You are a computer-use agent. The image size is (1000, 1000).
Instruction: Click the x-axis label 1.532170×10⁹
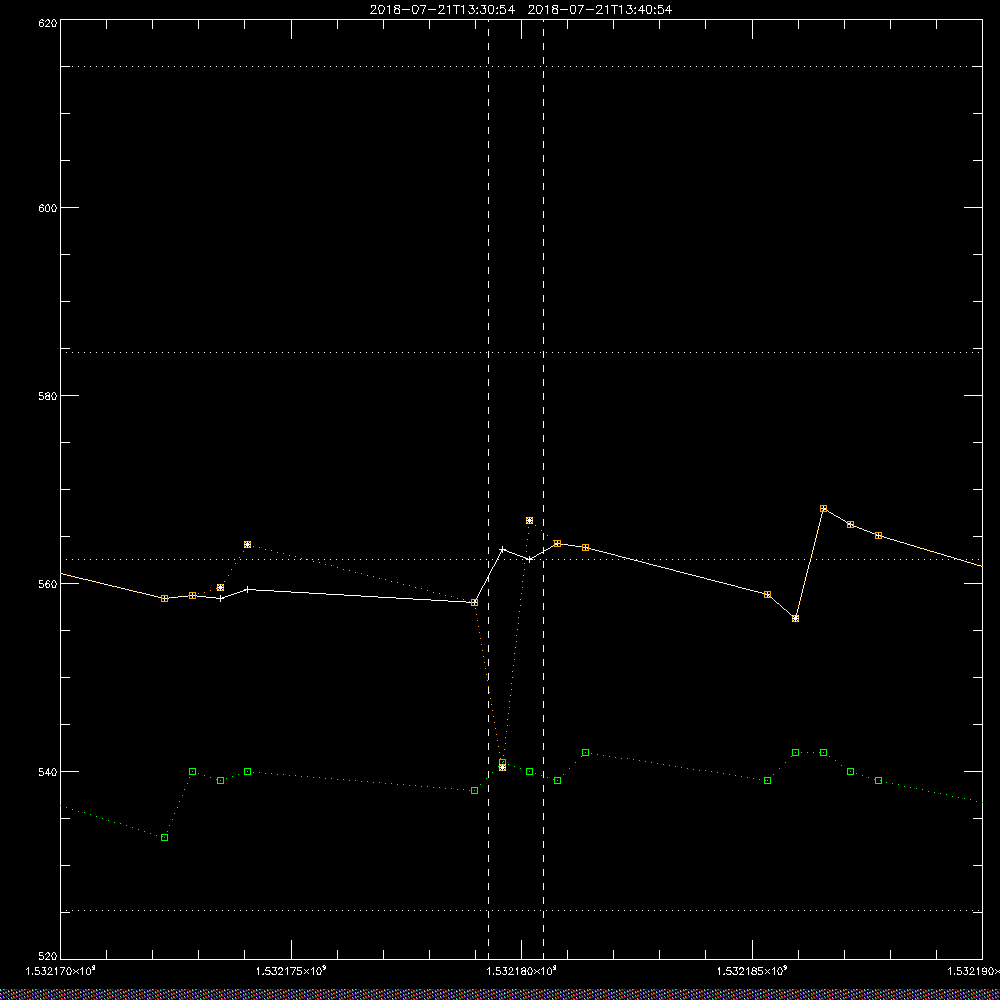(x=61, y=971)
